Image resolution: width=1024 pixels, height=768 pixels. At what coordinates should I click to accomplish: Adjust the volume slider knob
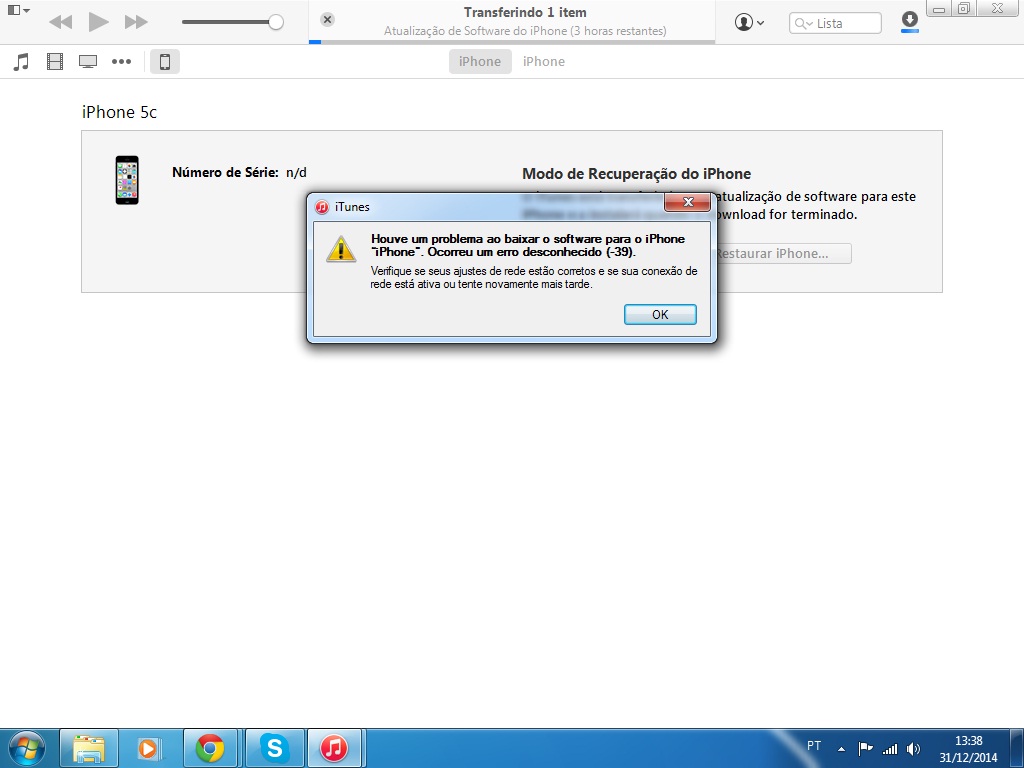click(276, 22)
